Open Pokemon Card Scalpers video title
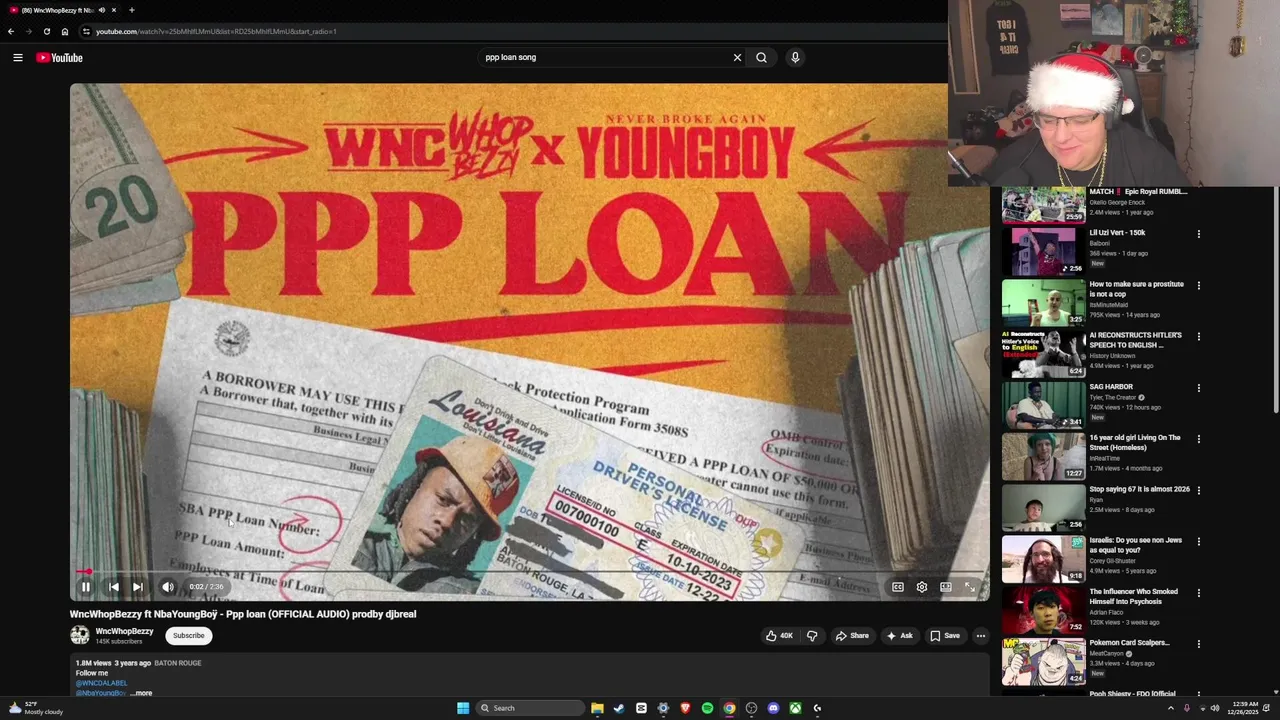 [1129, 643]
